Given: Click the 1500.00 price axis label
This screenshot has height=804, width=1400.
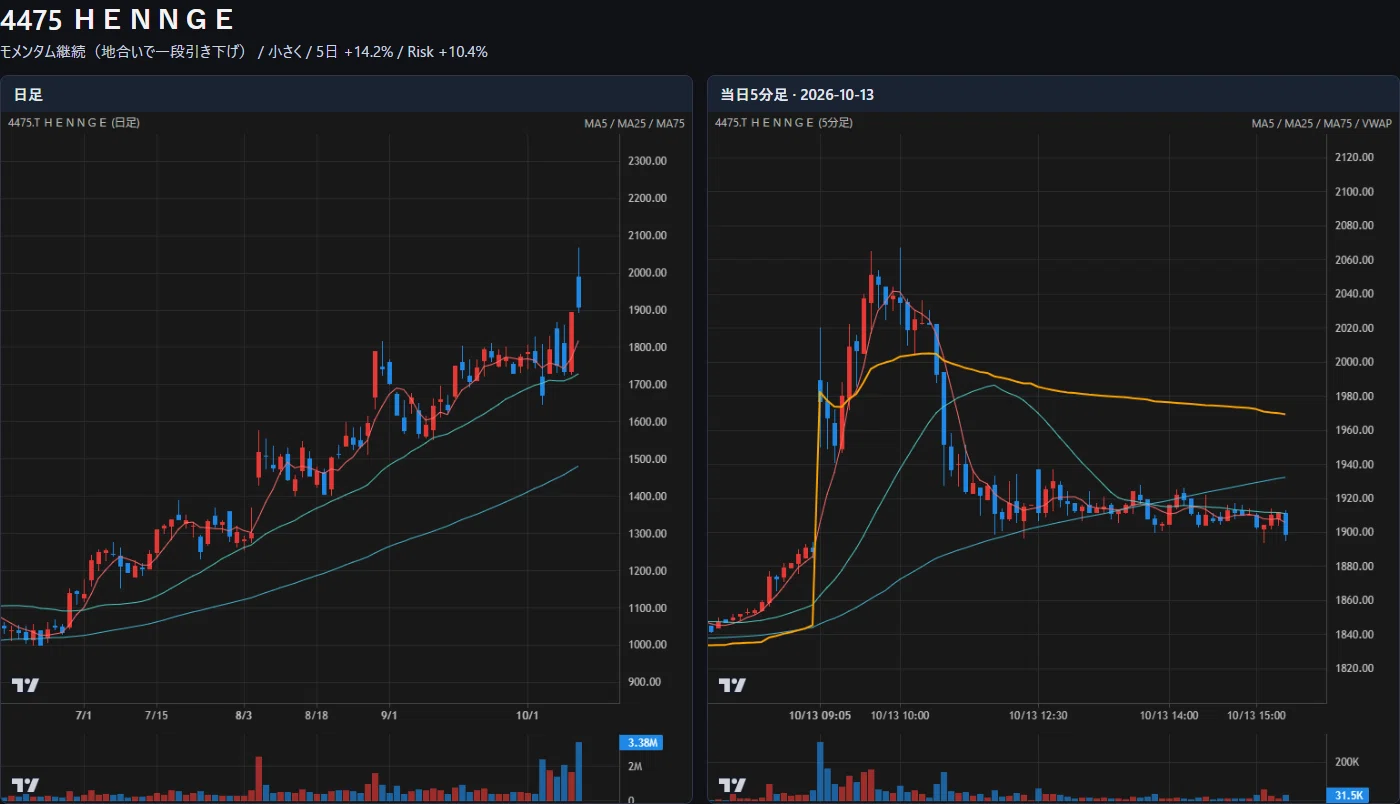Looking at the screenshot, I should (648, 459).
